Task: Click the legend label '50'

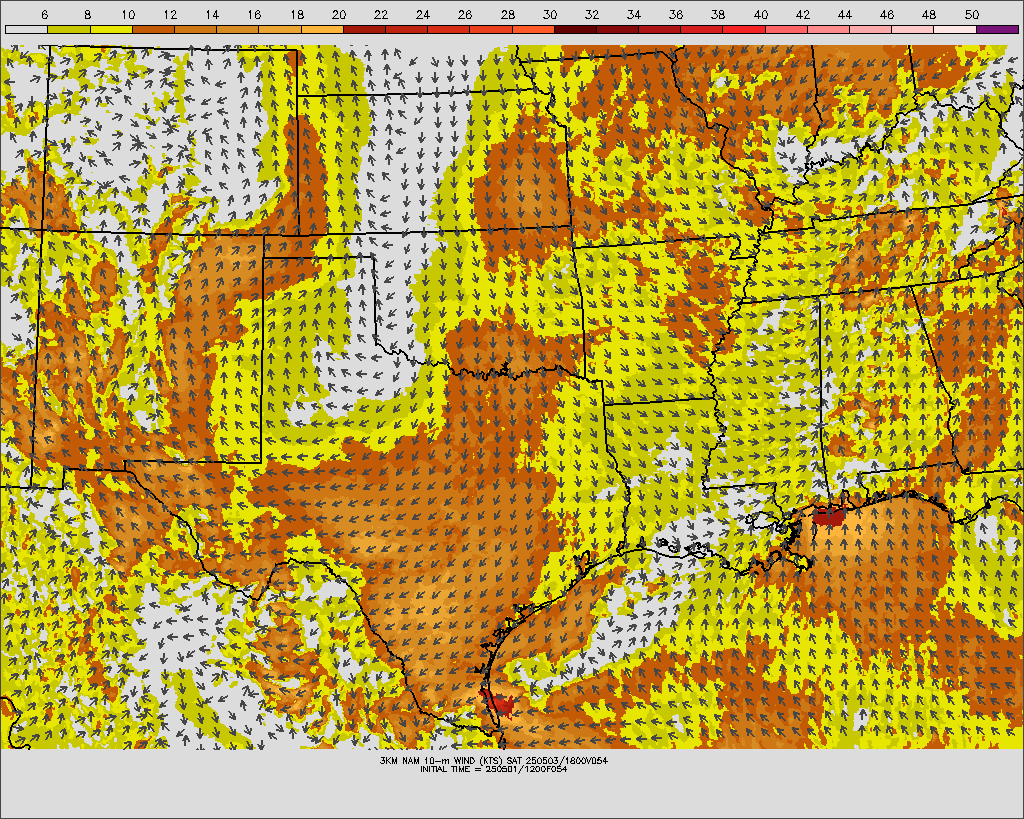Action: [972, 14]
